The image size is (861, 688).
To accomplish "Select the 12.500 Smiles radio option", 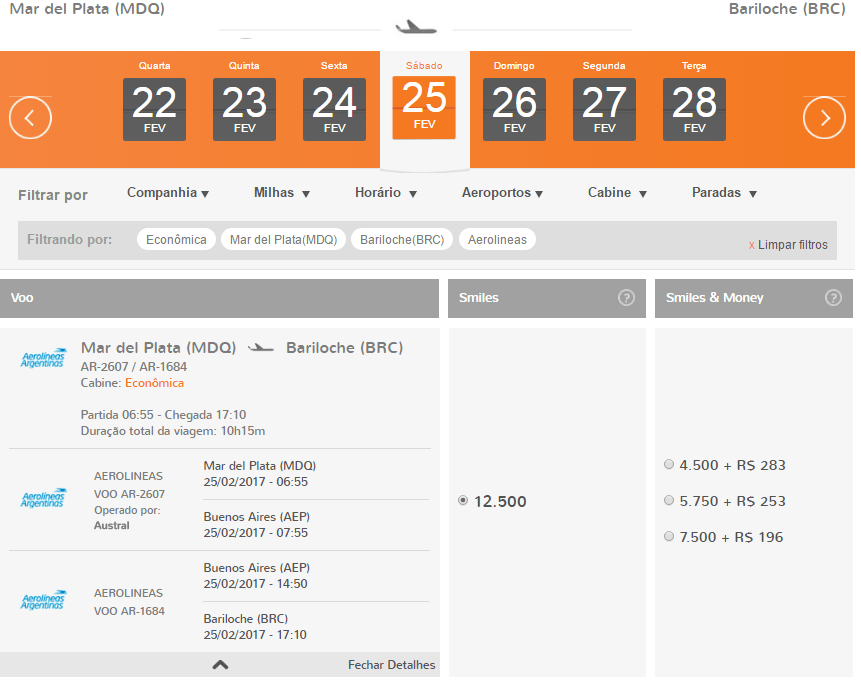I will 463,500.
